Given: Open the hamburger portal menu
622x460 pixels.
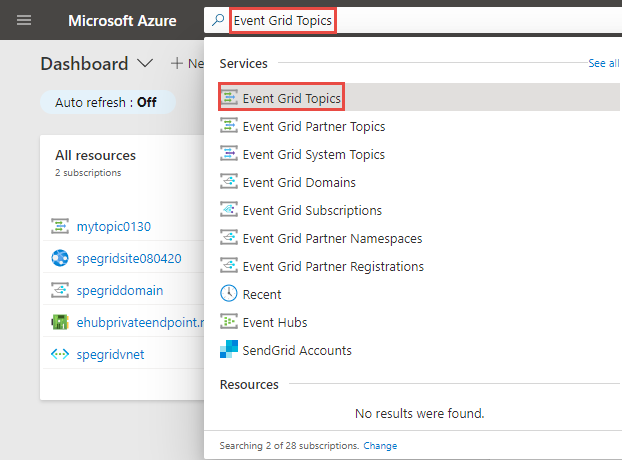Looking at the screenshot, I should tap(24, 20).
